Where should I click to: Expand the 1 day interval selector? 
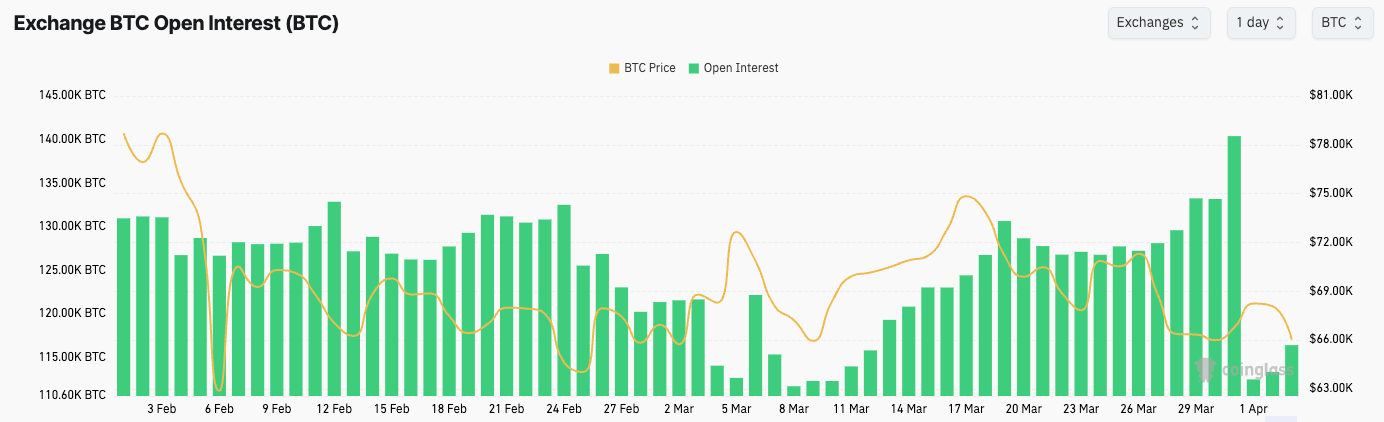coord(1261,23)
